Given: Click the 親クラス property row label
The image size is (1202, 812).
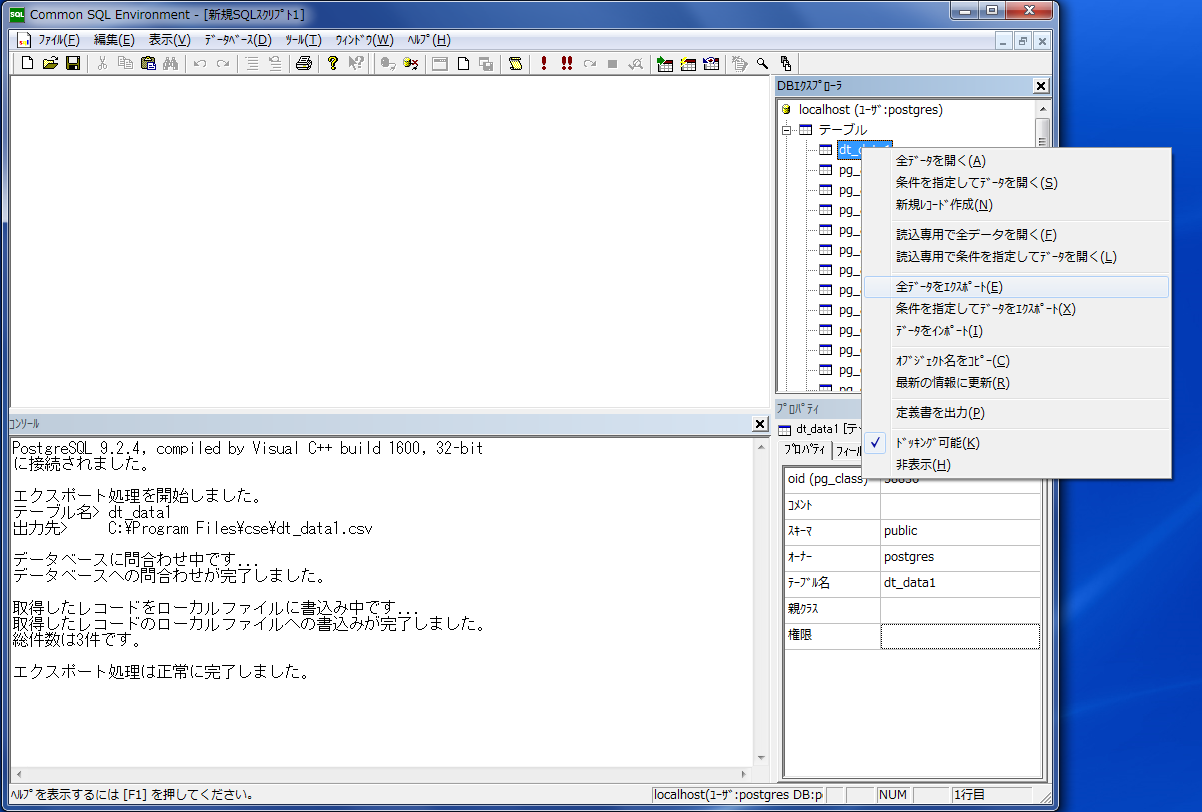Looking at the screenshot, I should point(832,609).
